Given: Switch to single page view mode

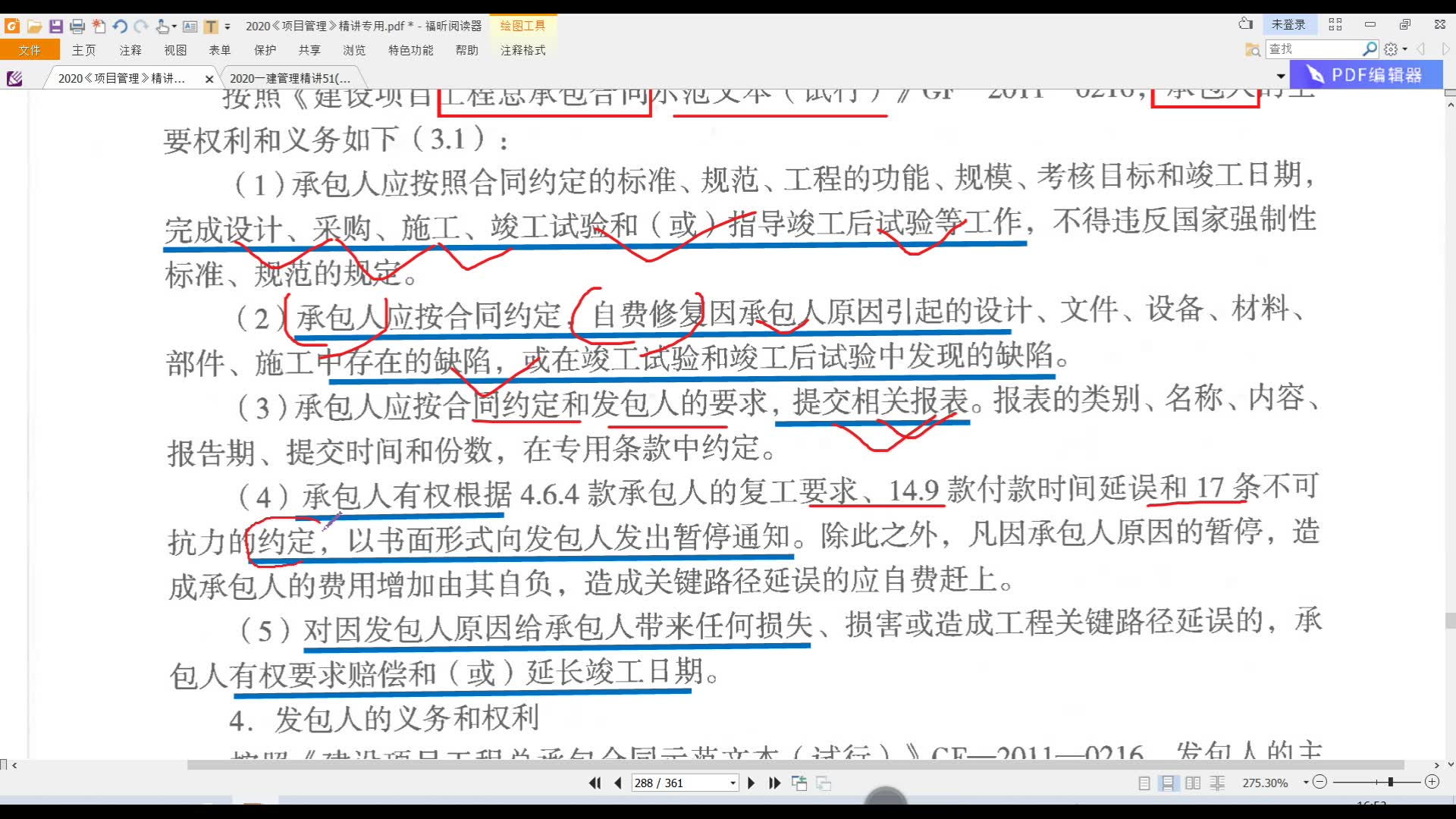Looking at the screenshot, I should [x=1144, y=782].
